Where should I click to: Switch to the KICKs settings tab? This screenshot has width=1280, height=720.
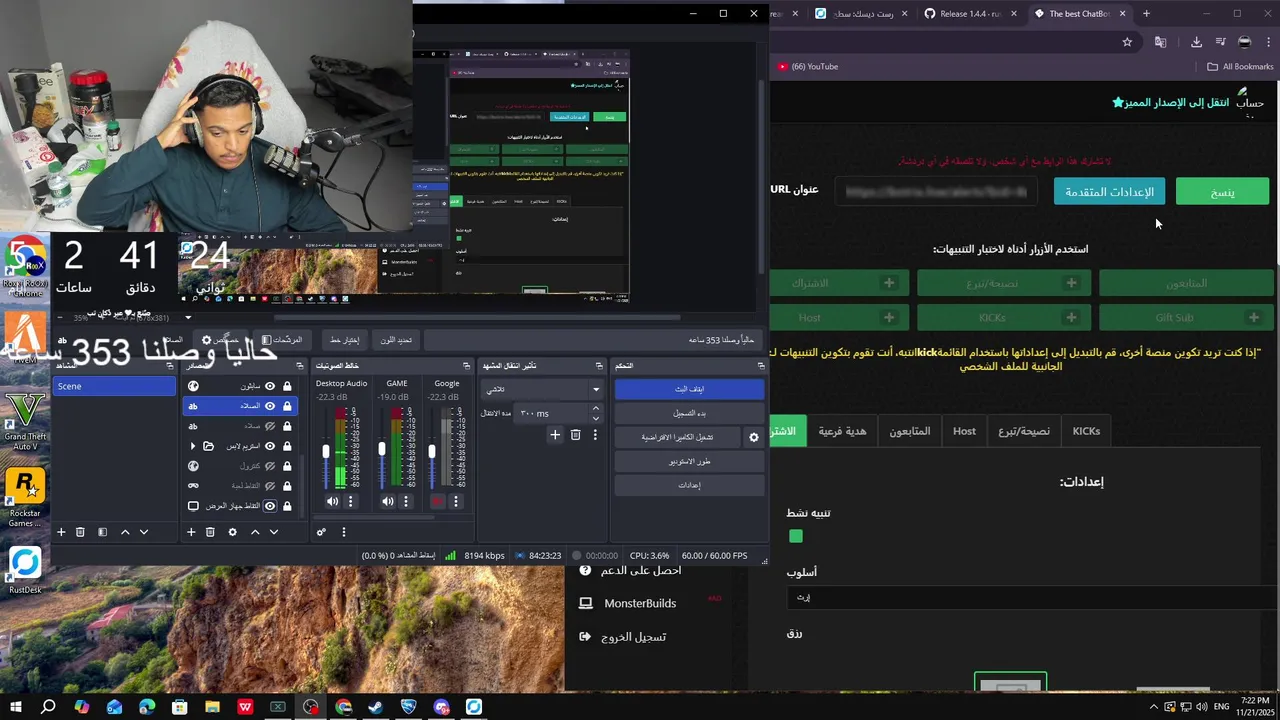1086,431
